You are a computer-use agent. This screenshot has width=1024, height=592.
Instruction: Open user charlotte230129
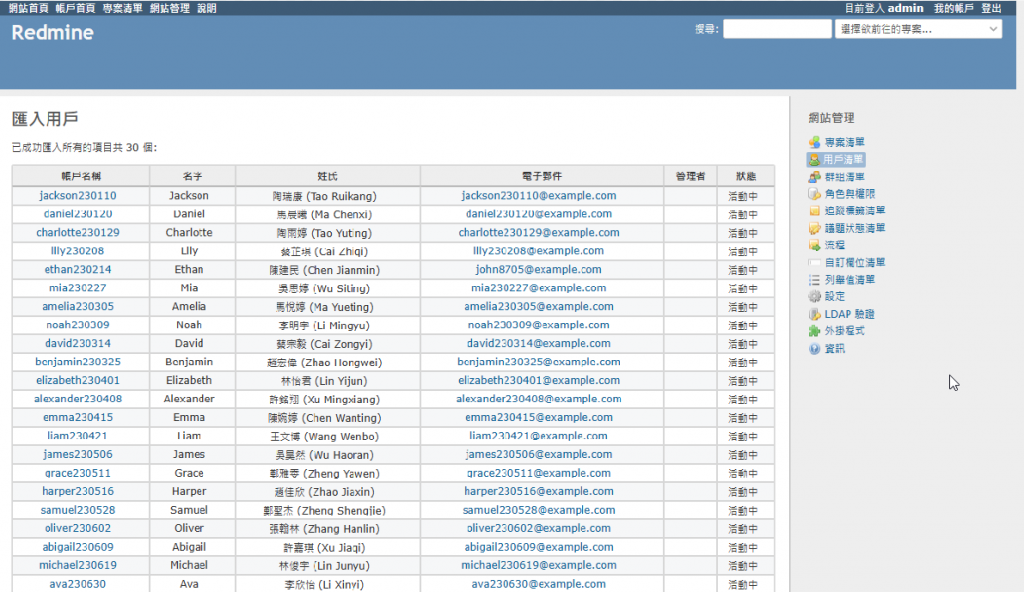click(x=78, y=233)
